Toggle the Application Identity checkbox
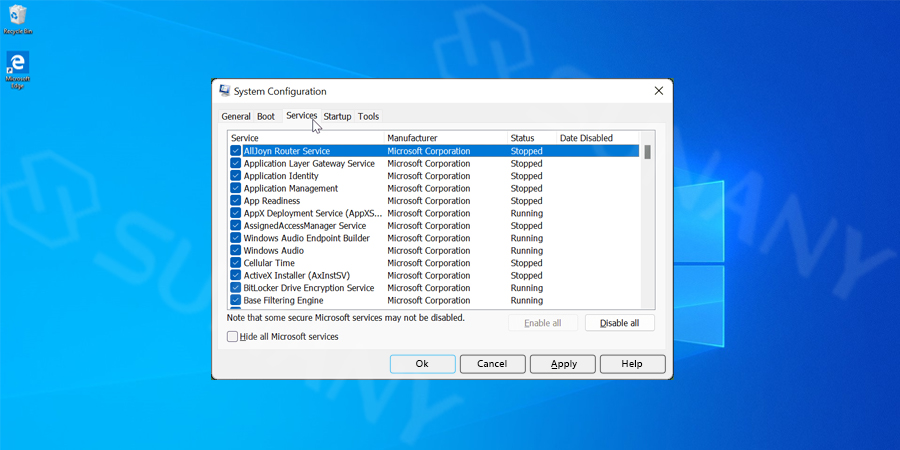 click(x=235, y=176)
